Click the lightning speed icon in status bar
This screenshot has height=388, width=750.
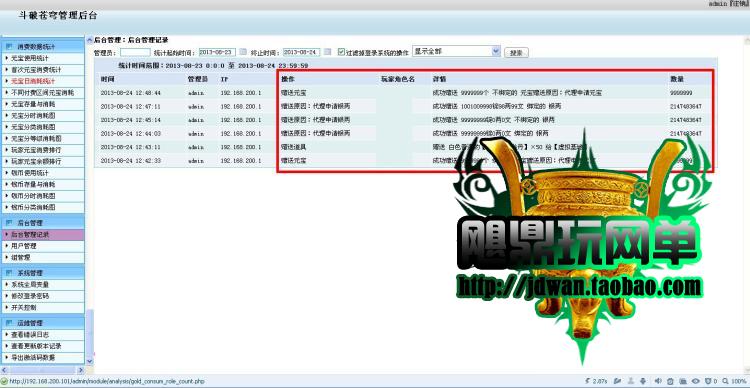[x=587, y=381]
